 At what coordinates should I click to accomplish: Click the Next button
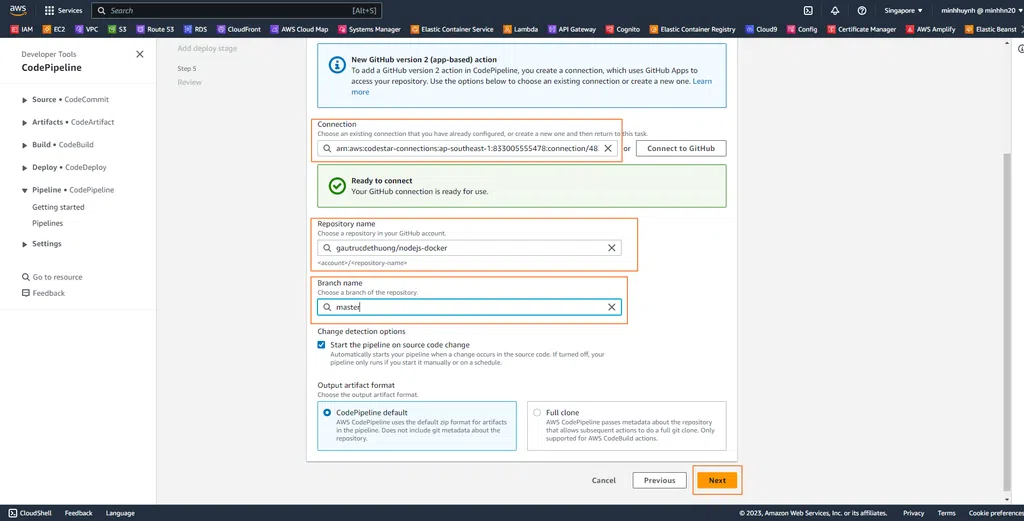point(717,481)
